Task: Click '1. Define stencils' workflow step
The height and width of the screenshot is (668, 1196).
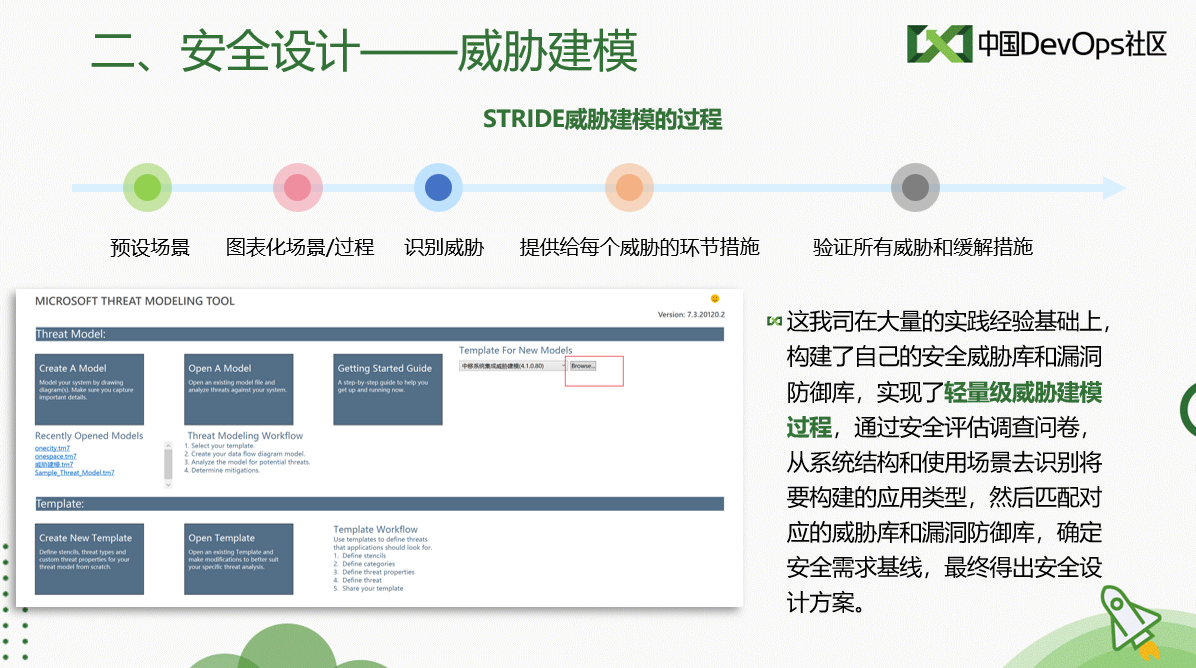Action: click(x=360, y=556)
